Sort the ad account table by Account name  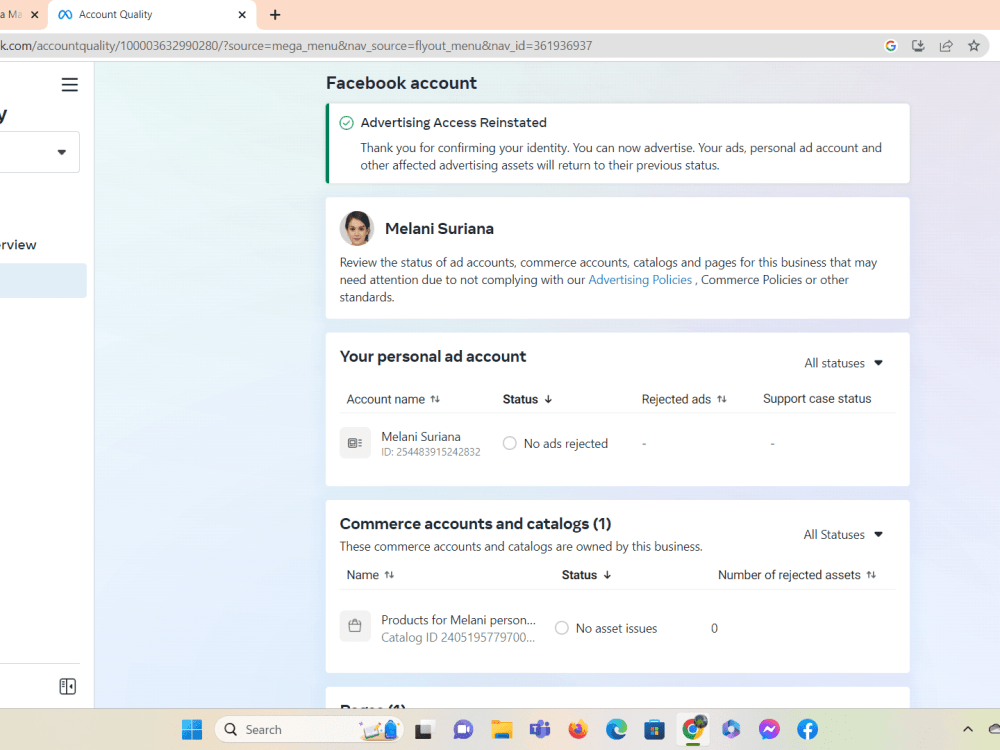coord(393,399)
